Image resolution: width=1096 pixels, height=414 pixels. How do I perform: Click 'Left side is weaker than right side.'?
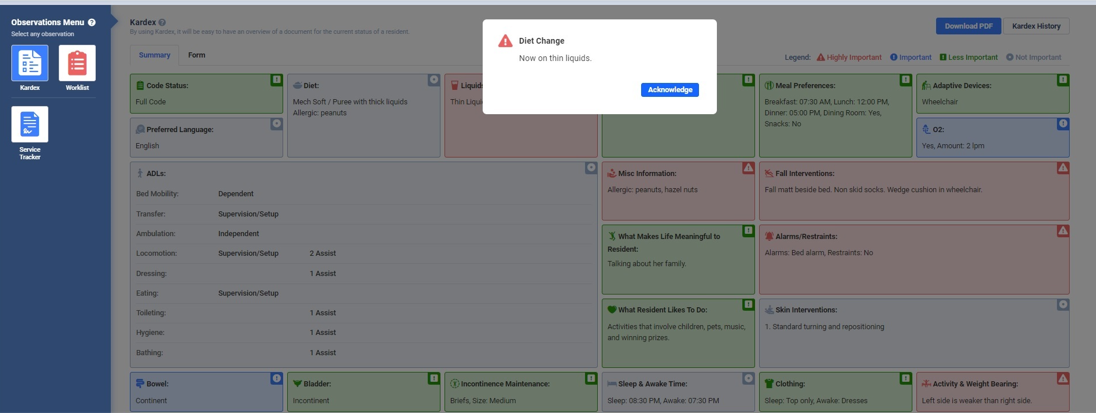976,401
